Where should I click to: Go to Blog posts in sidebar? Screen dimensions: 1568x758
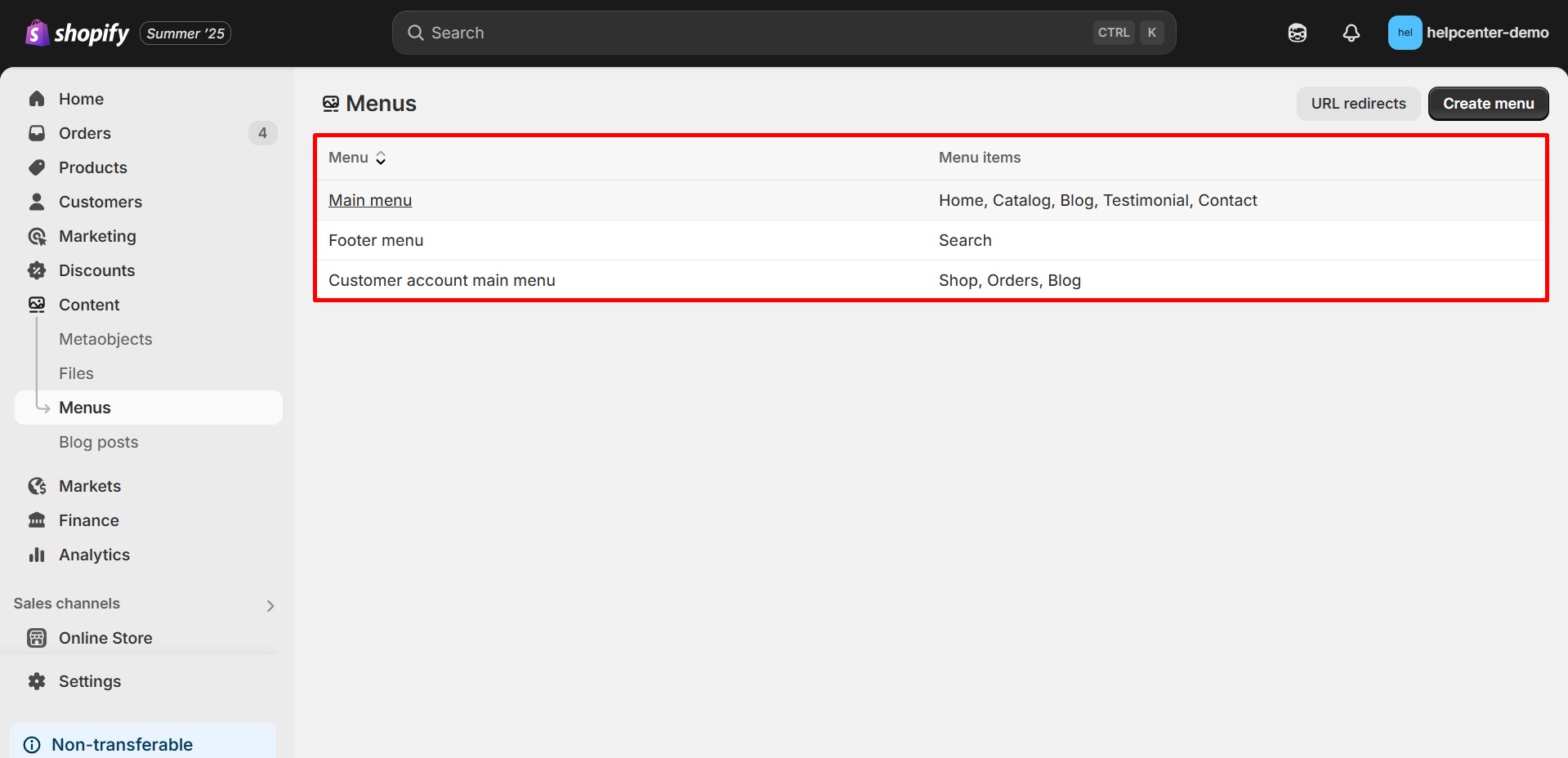click(x=98, y=442)
